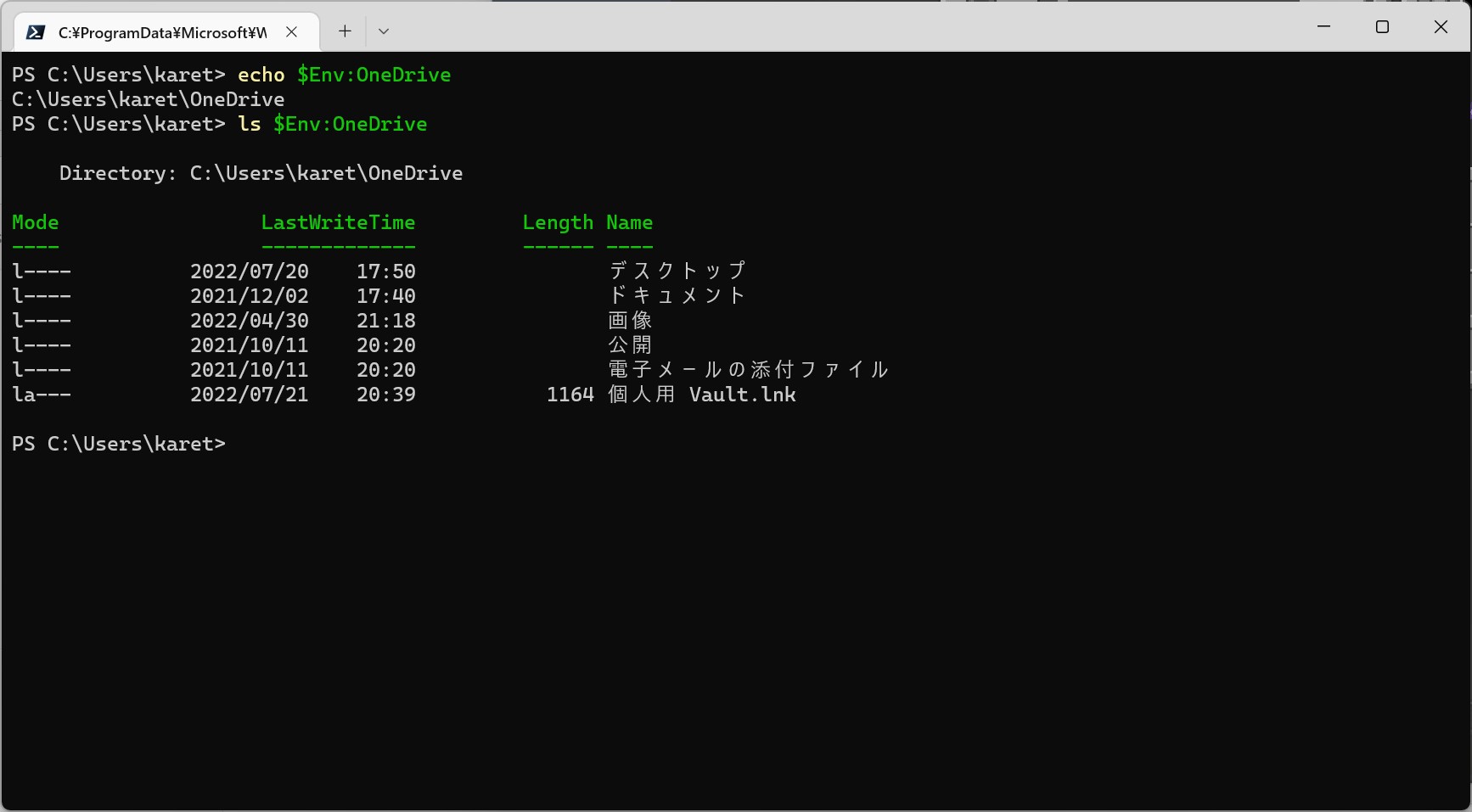Click the 公開 folder name
1472x812 pixels.
point(630,344)
